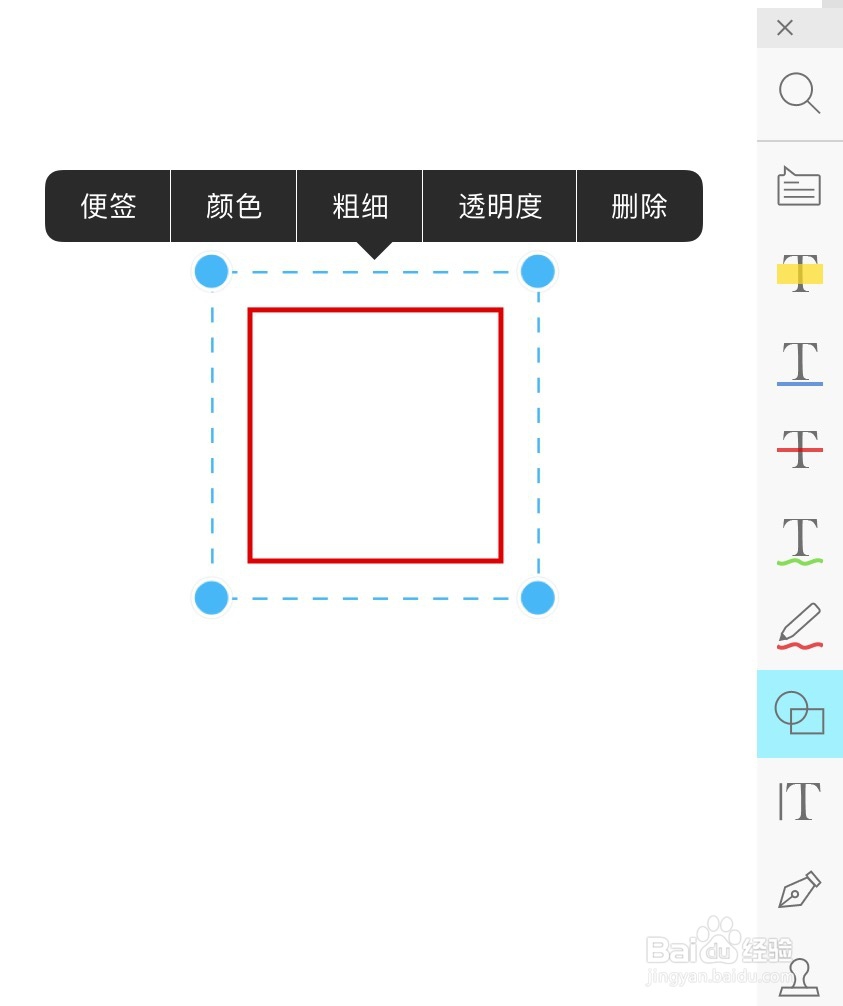Click the top-left selection resize handle
This screenshot has width=843, height=1006.
coord(211,271)
